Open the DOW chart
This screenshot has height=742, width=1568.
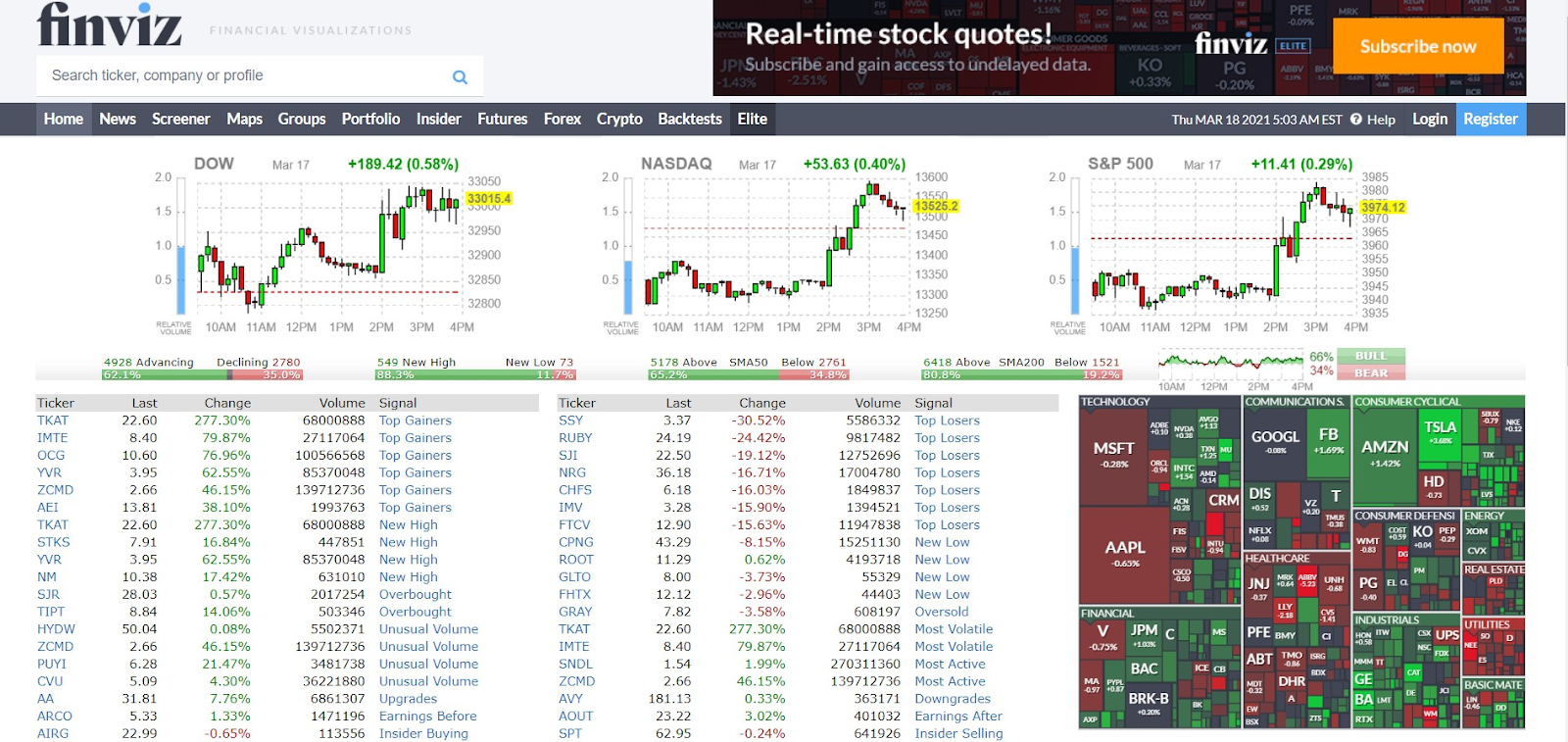pos(333,245)
